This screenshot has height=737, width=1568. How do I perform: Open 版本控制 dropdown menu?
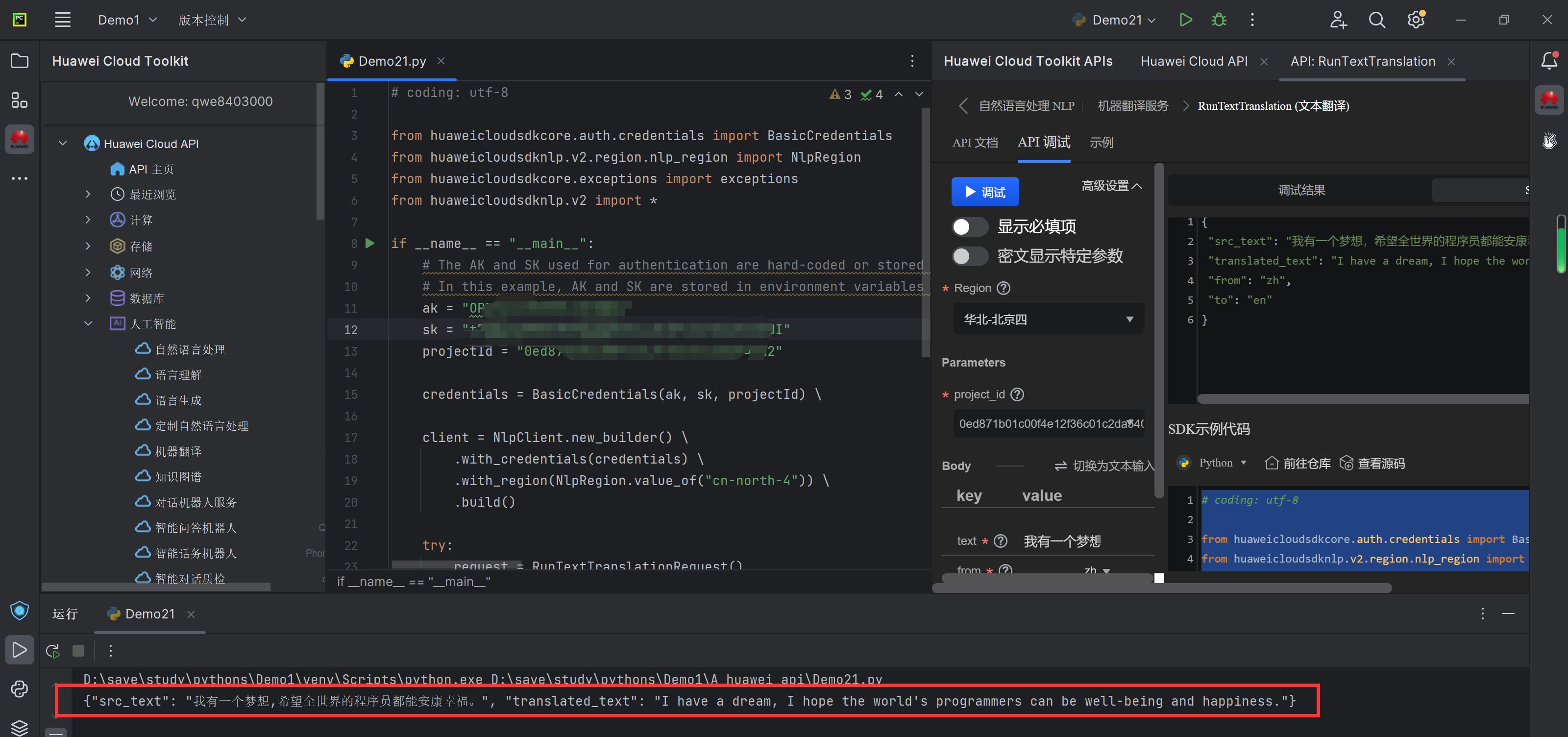(x=212, y=20)
